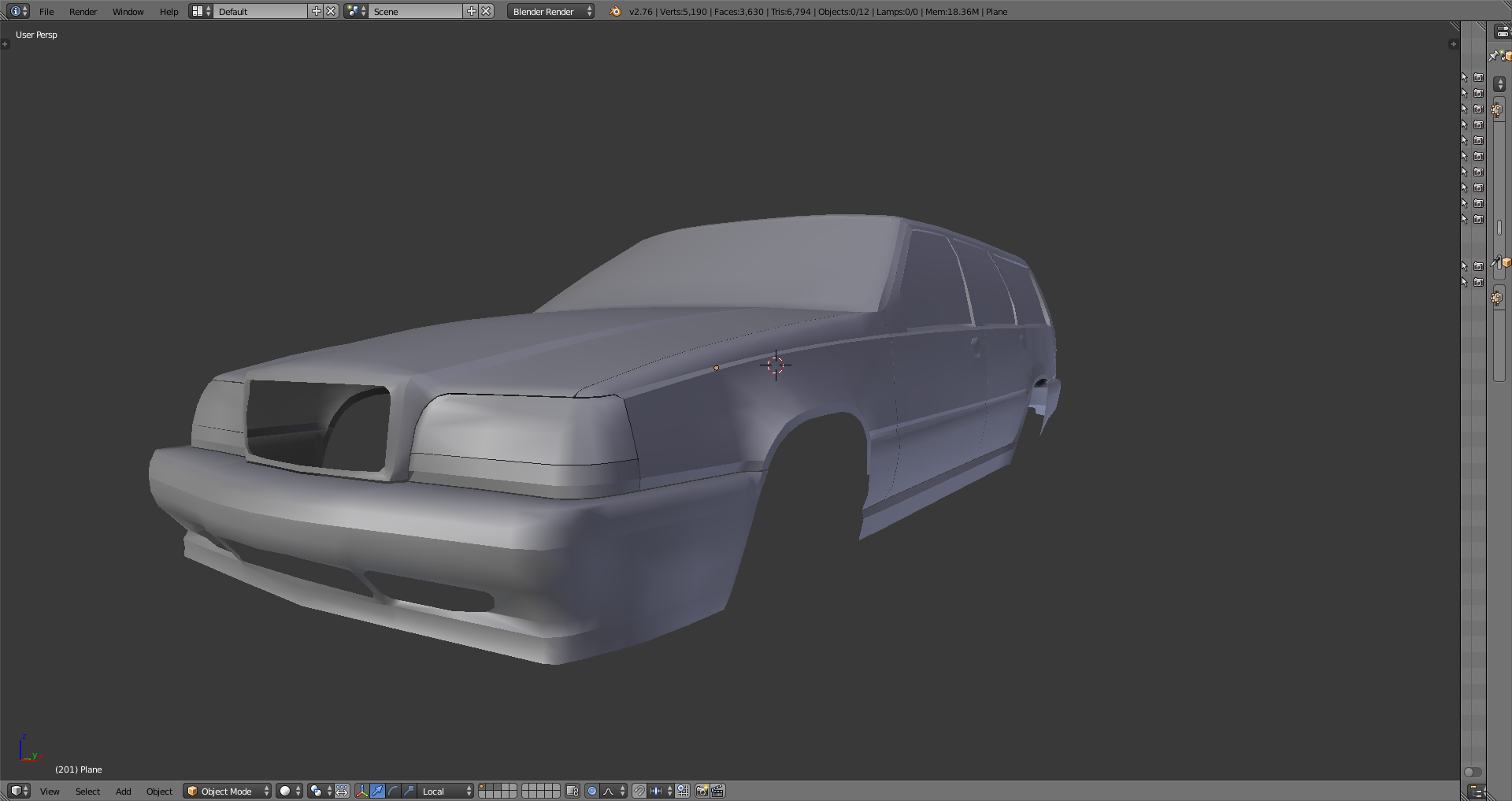
Task: Click the eyedropper icon in Properties panel
Action: click(x=1496, y=264)
